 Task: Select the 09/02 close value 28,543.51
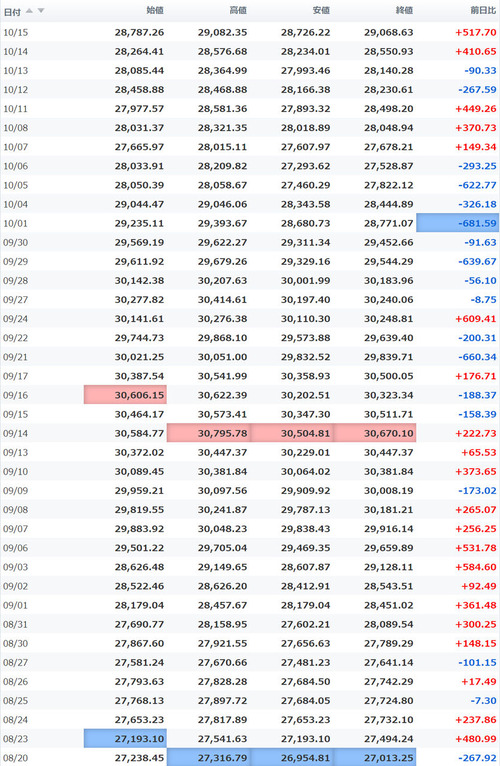[389, 586]
